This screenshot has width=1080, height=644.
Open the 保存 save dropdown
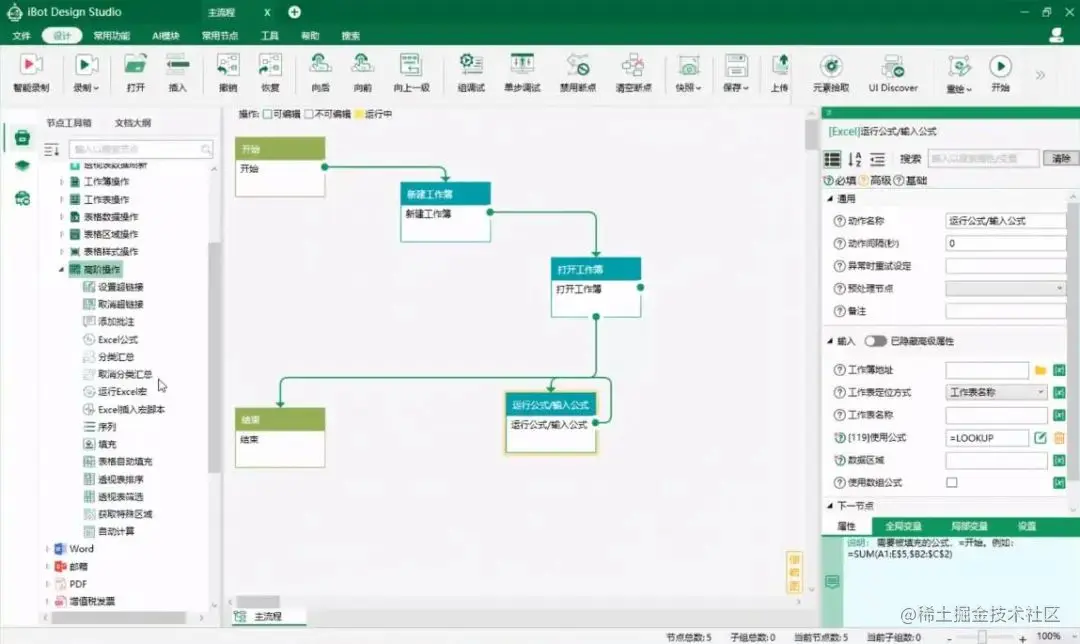click(x=736, y=72)
